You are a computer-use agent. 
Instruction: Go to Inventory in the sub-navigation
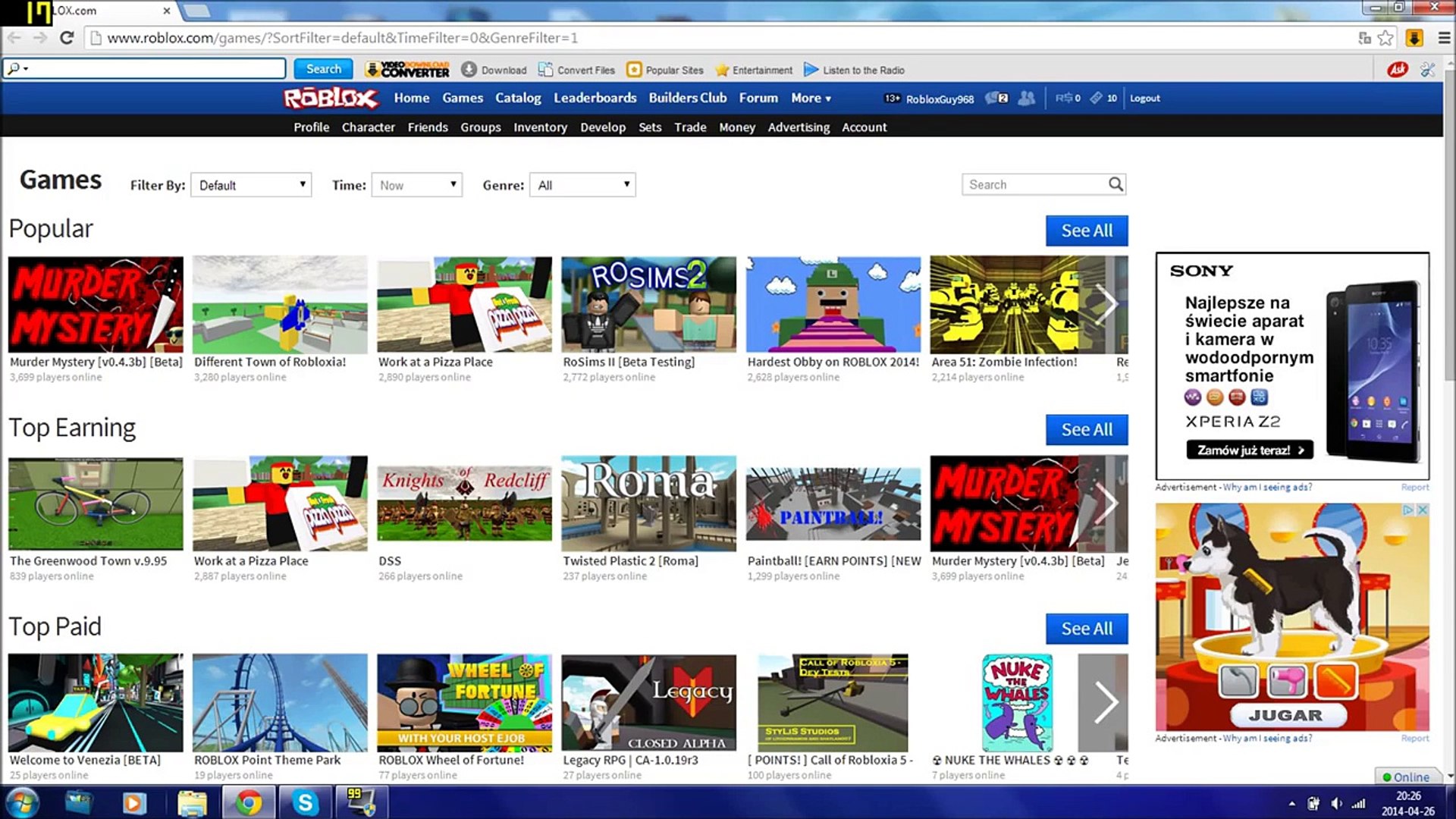click(x=540, y=127)
